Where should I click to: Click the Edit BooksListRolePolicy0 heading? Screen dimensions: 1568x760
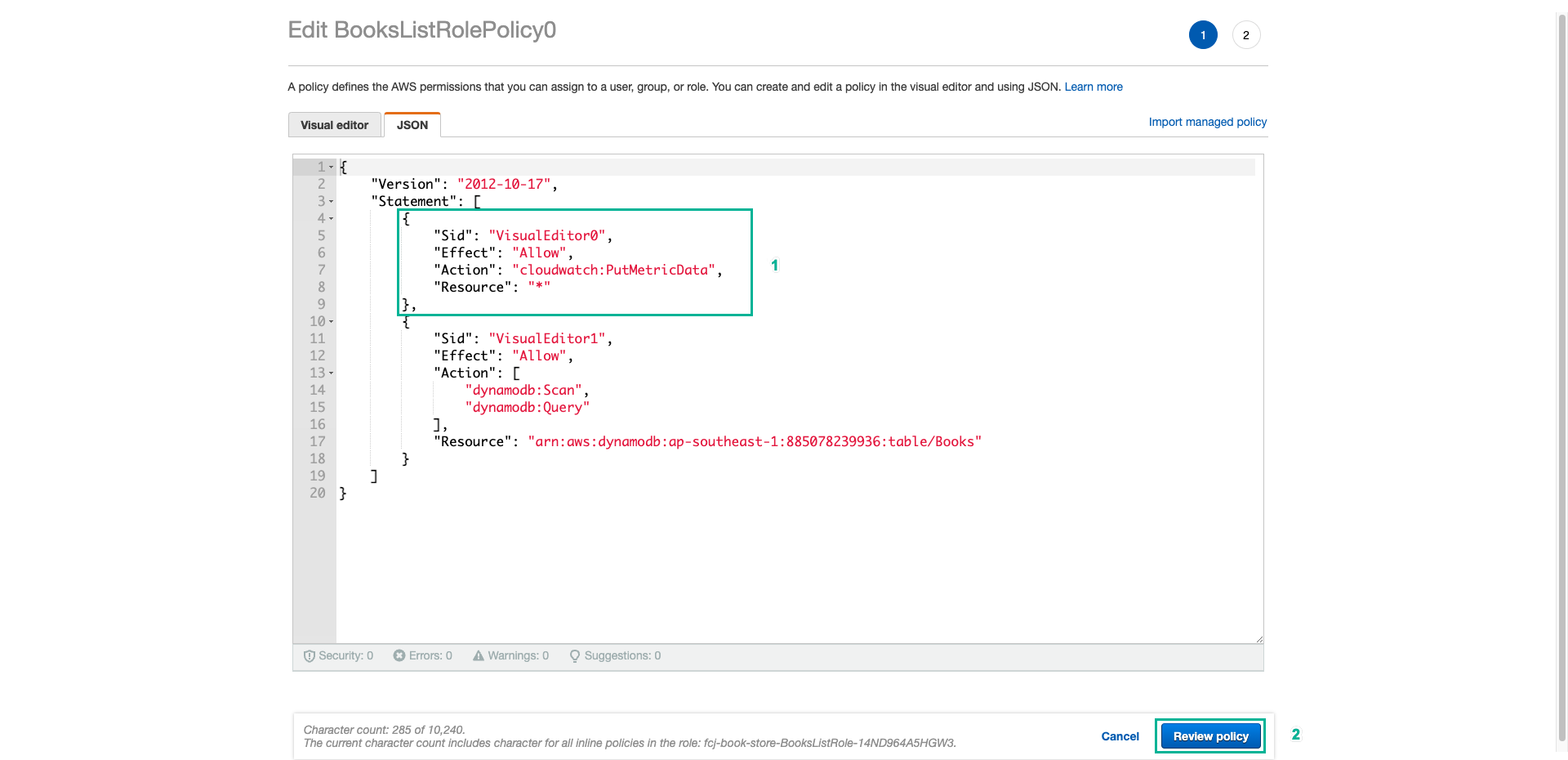click(421, 30)
